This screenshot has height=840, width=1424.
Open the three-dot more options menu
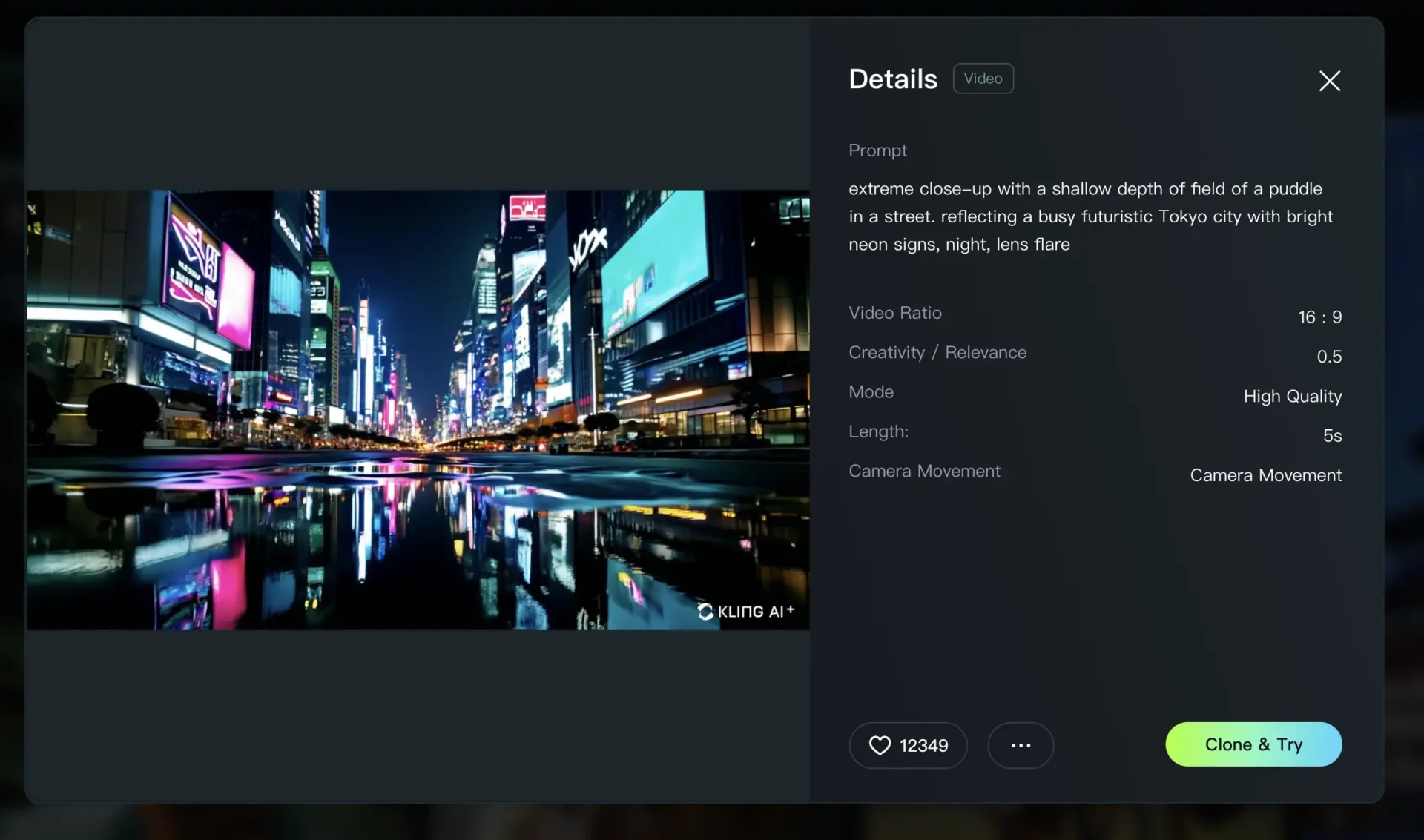[1020, 745]
